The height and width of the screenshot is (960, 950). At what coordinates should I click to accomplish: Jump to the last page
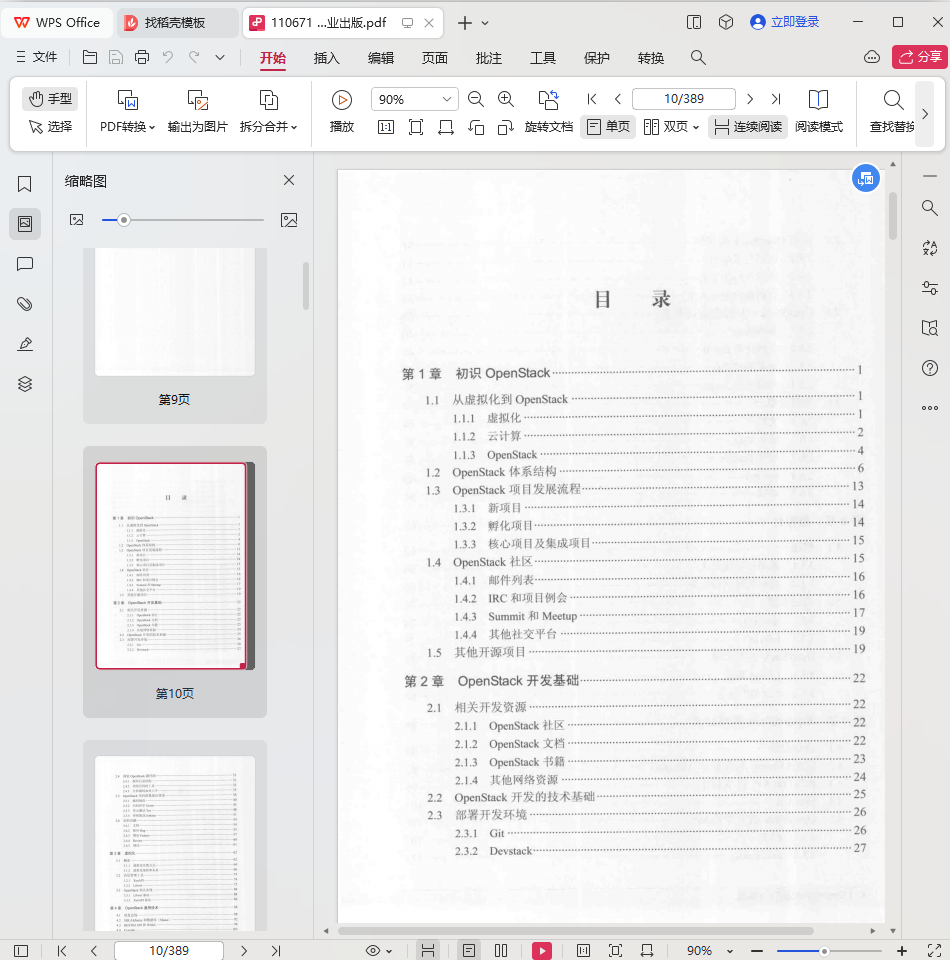click(x=776, y=99)
